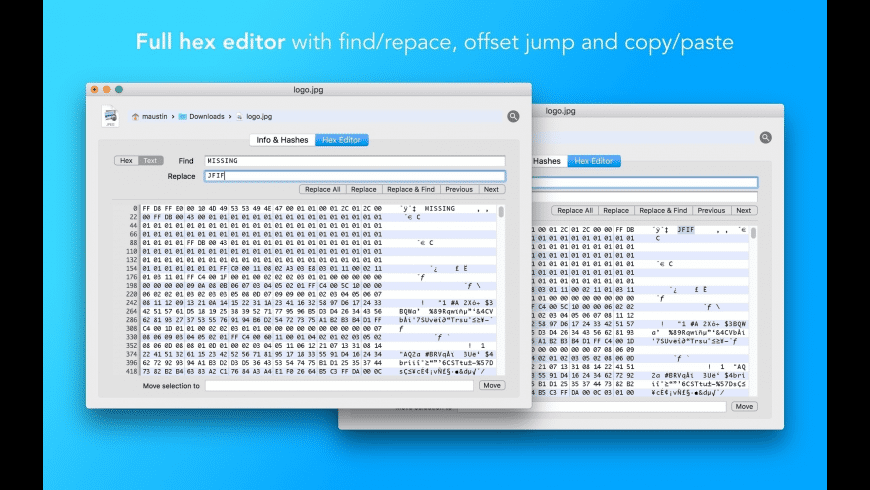Click offset 0 row label

coord(135,209)
